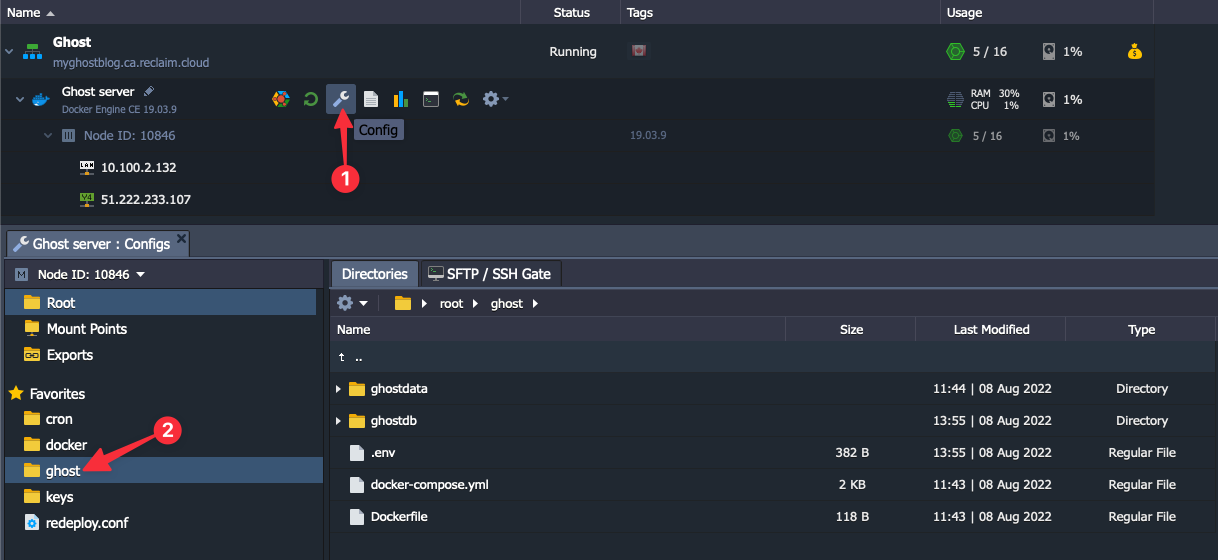
Task: Click LAN icon beside 10.100.2.132
Action: (x=87, y=167)
